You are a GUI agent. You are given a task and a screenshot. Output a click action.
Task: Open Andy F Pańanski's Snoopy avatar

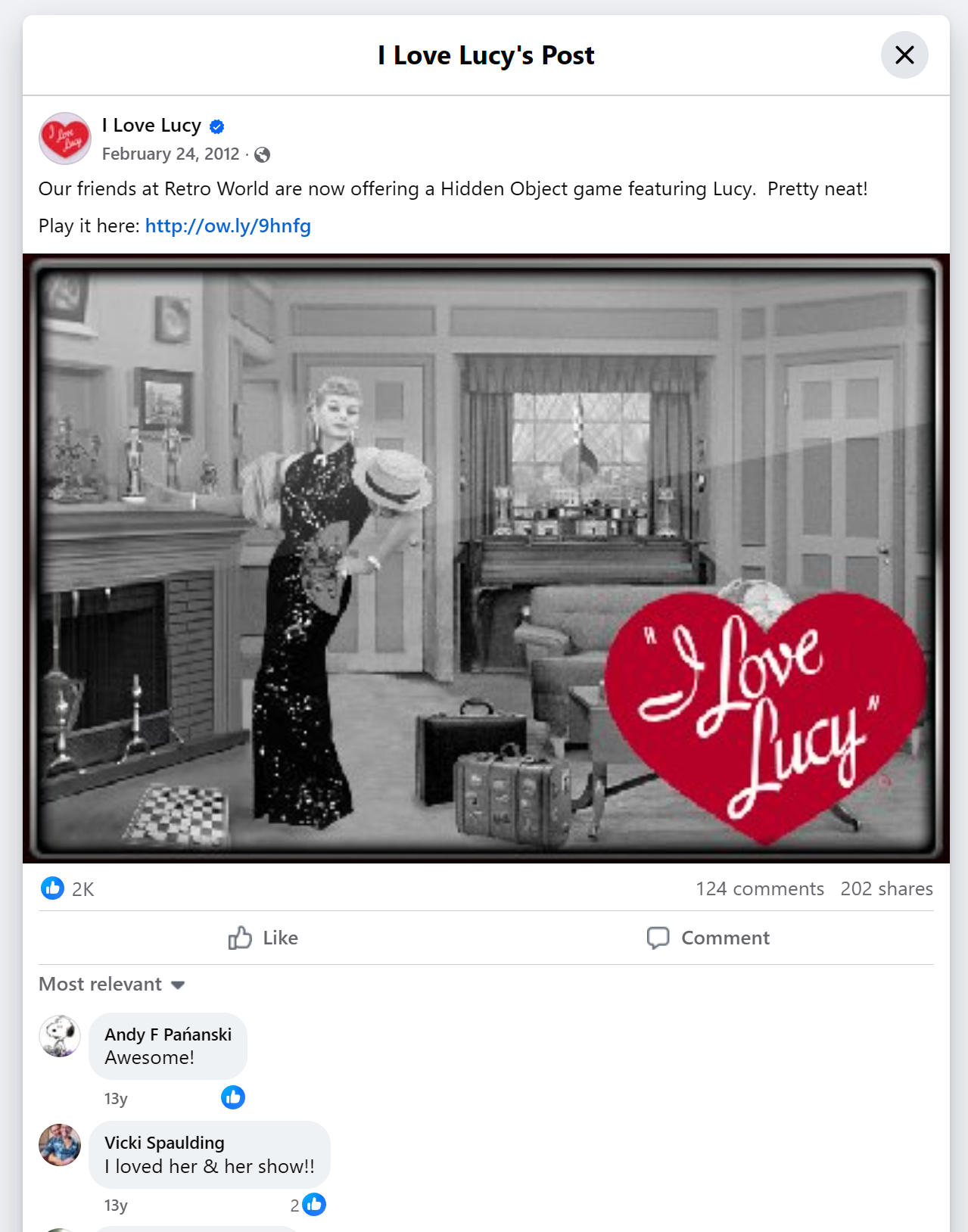tap(60, 1036)
